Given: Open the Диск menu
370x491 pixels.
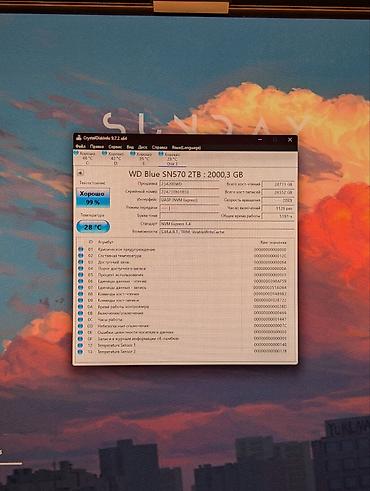Looking at the screenshot, I should 143,147.
